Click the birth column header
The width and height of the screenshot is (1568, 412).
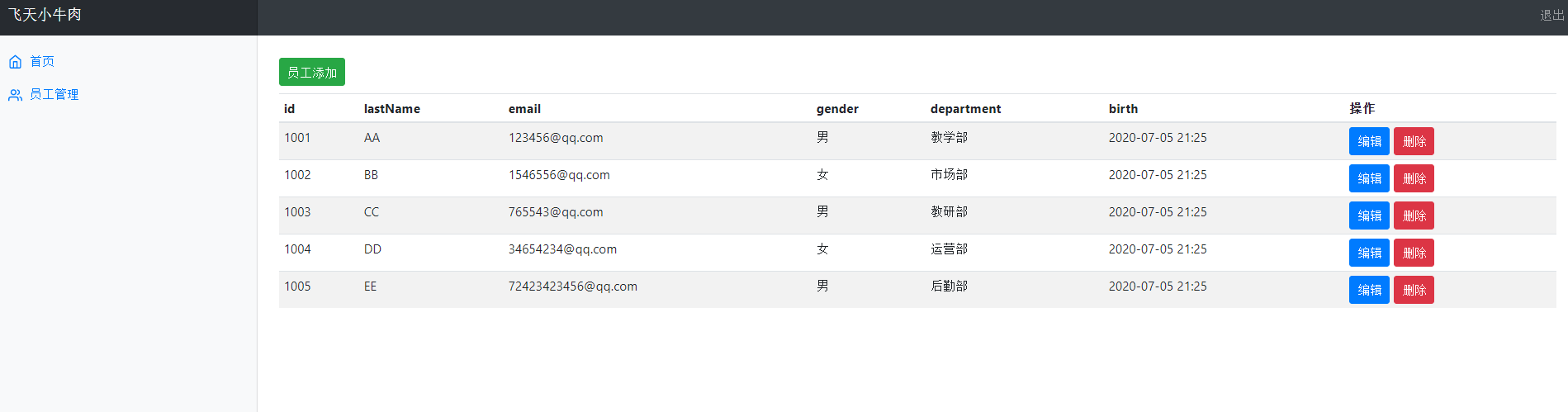(1123, 109)
